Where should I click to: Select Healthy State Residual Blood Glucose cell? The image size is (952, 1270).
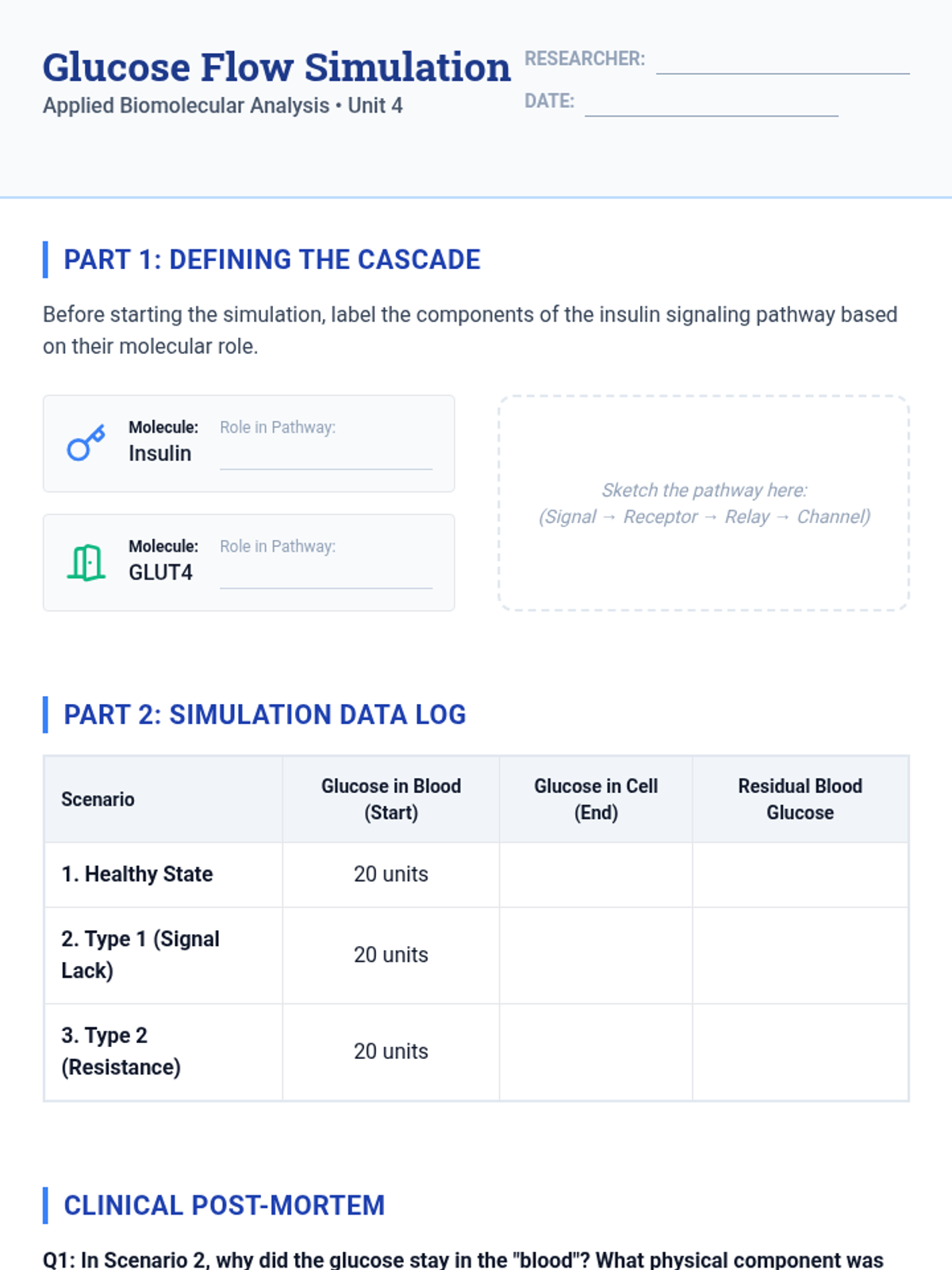(800, 875)
